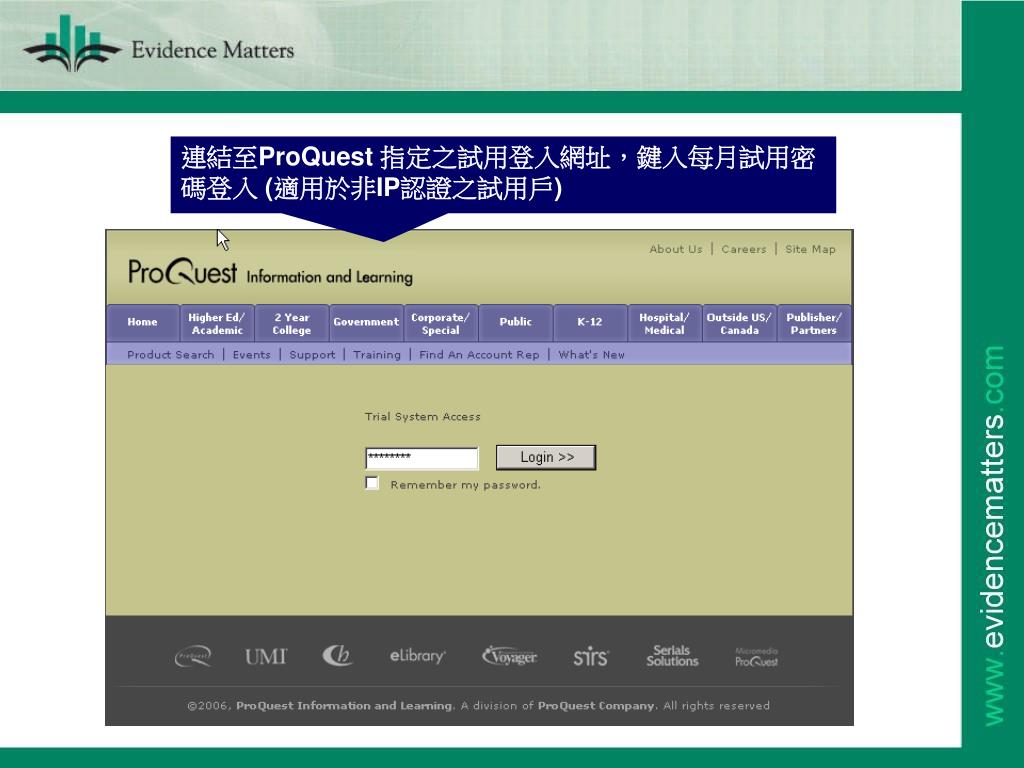Open the 2 Year College tab
This screenshot has height=768, width=1024.
292,323
